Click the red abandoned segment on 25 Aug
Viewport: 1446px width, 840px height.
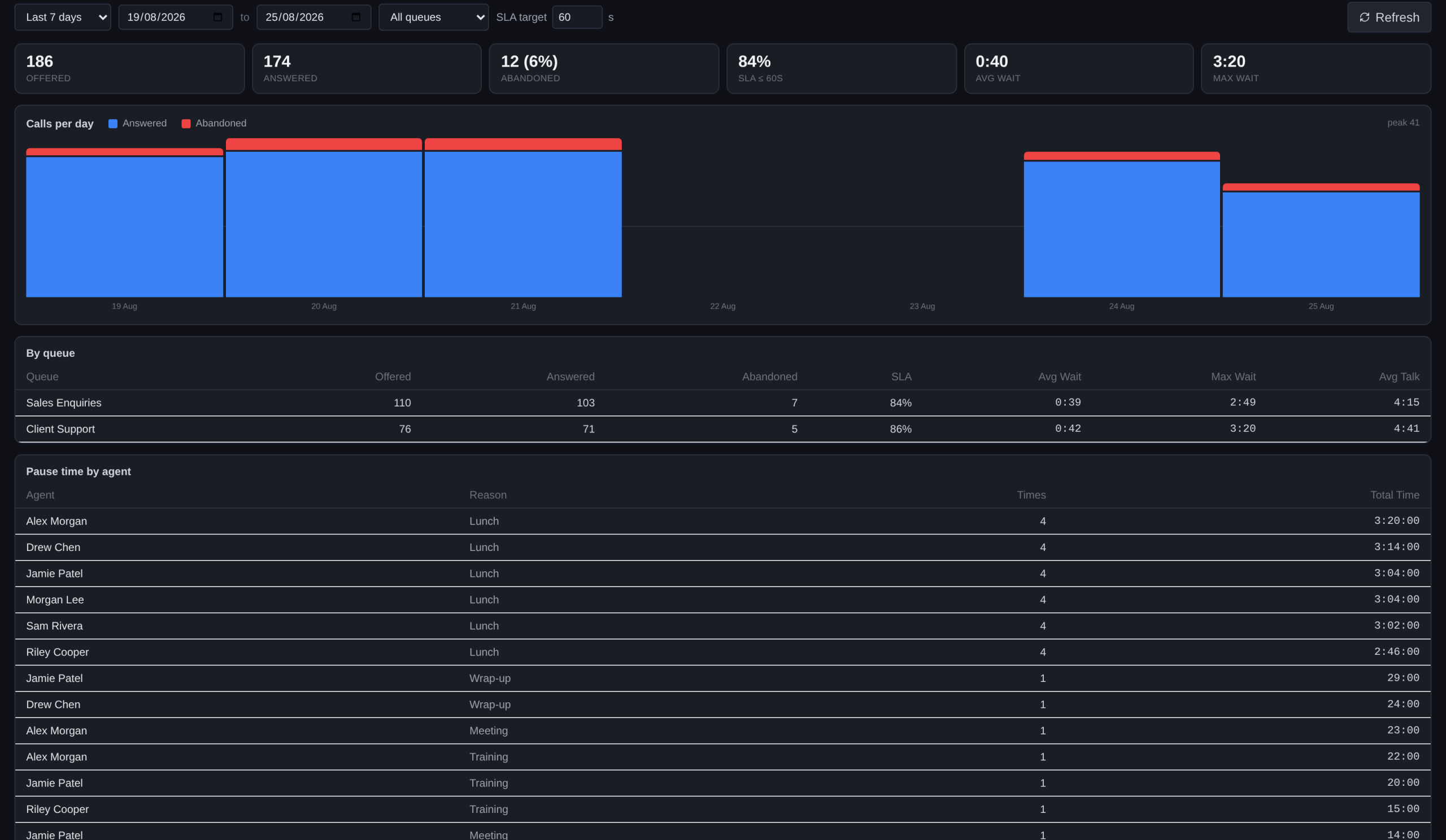pyautogui.click(x=1321, y=187)
